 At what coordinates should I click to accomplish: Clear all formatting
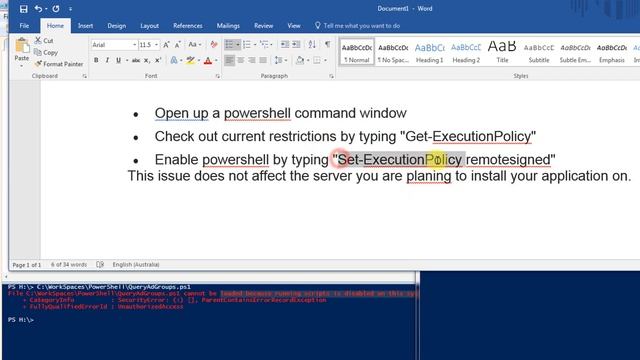pyautogui.click(x=213, y=45)
